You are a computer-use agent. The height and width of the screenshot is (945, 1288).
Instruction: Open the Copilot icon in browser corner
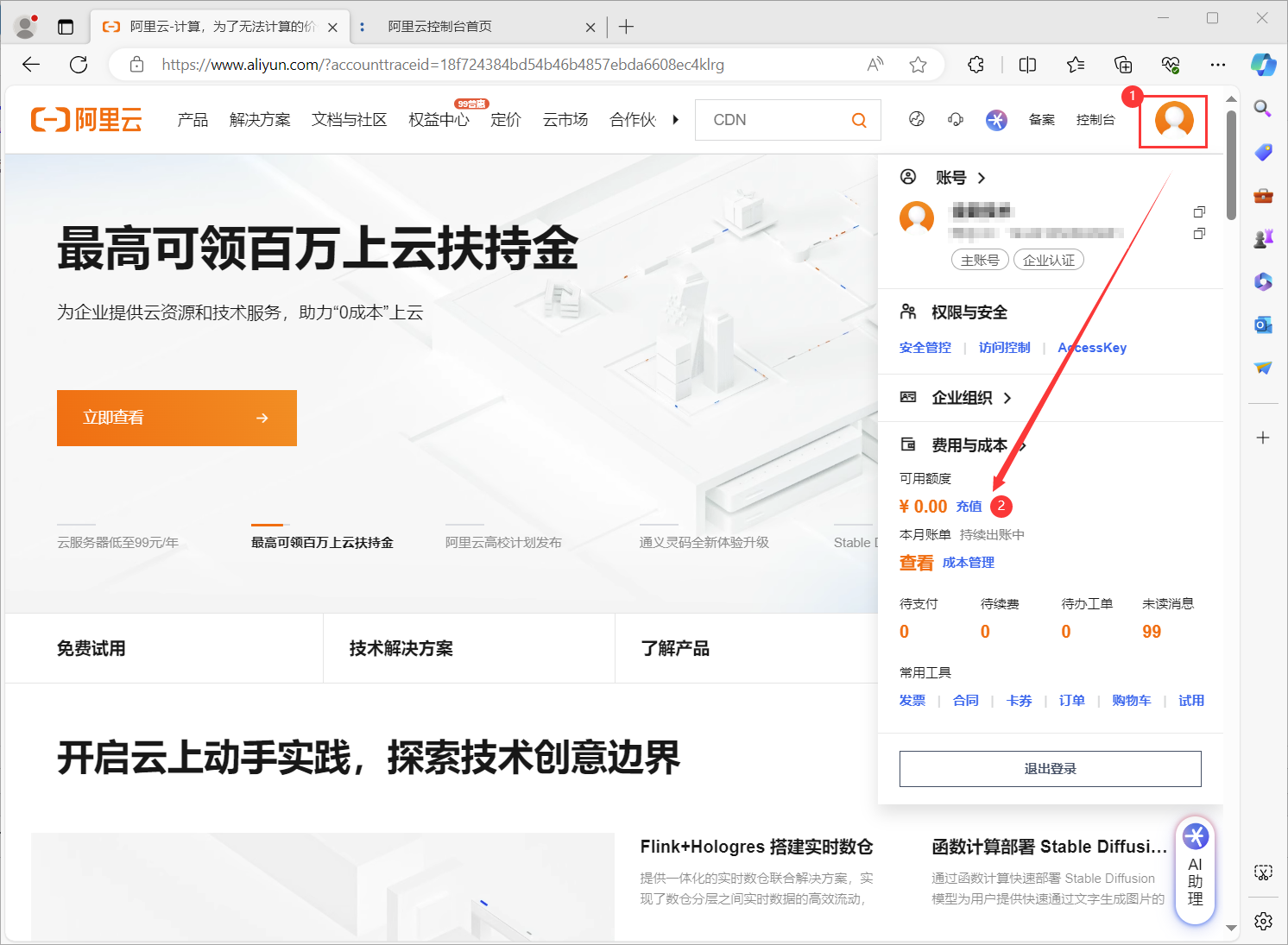point(1263,65)
